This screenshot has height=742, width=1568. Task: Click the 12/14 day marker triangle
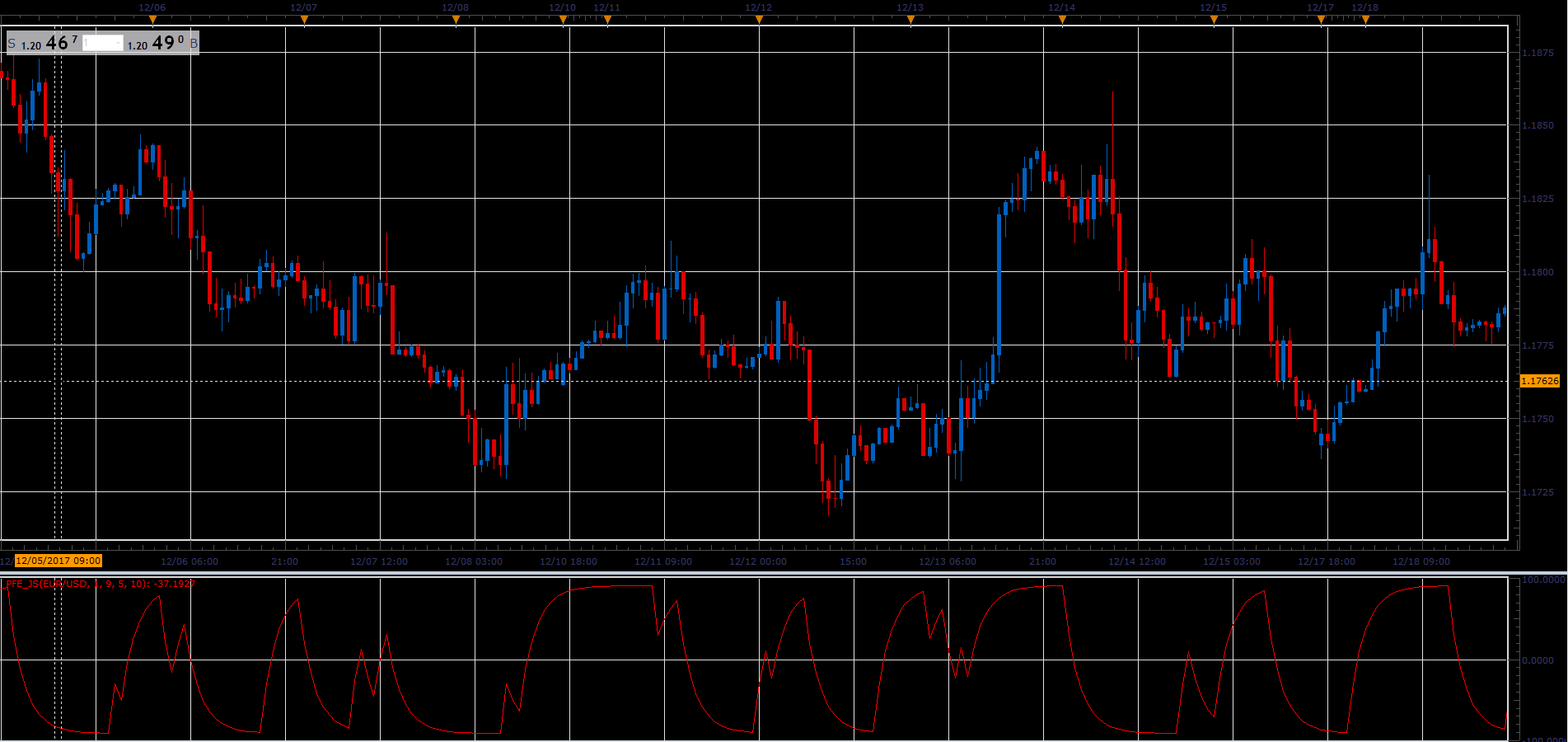tap(1062, 21)
